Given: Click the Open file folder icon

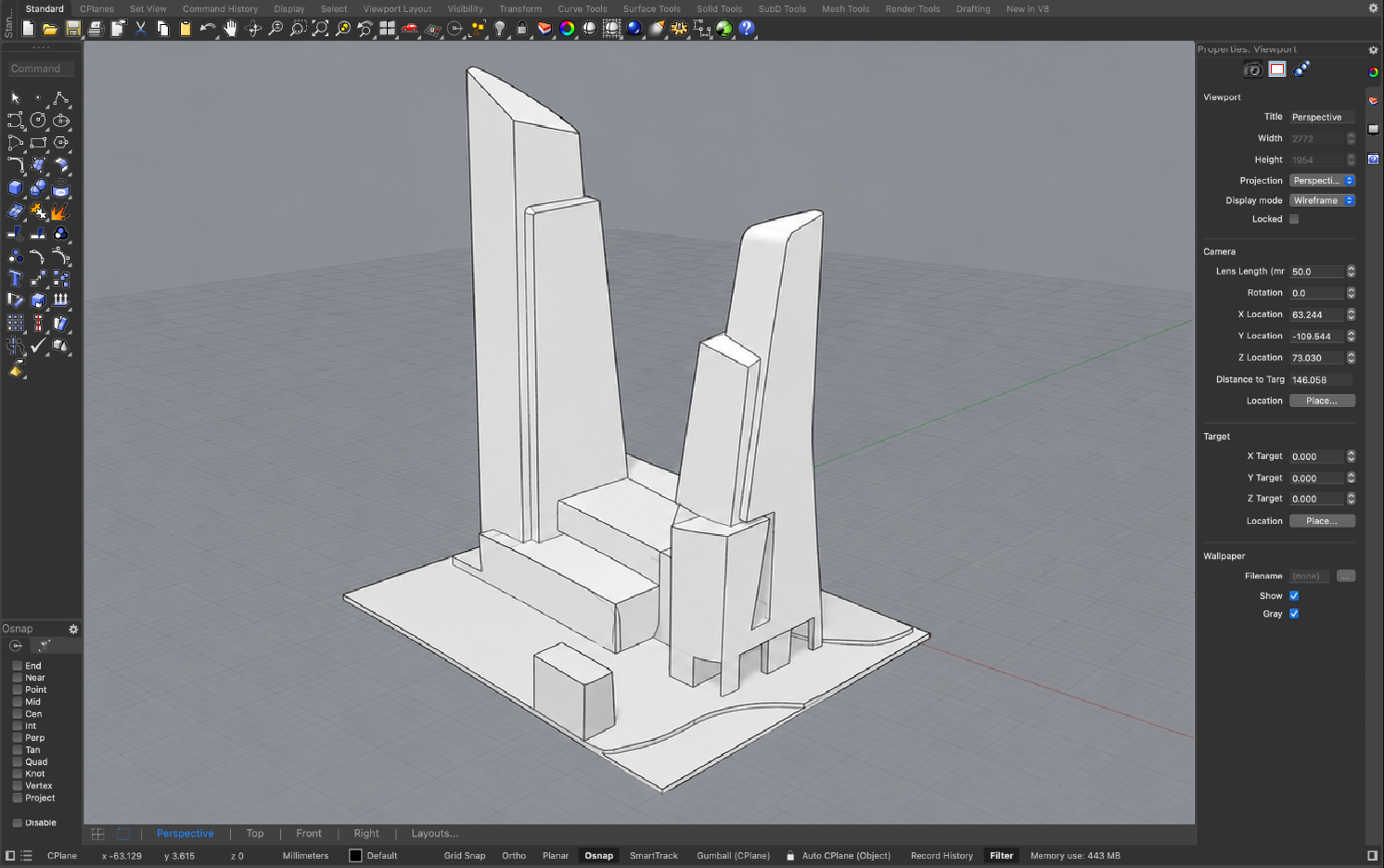Looking at the screenshot, I should [50, 29].
